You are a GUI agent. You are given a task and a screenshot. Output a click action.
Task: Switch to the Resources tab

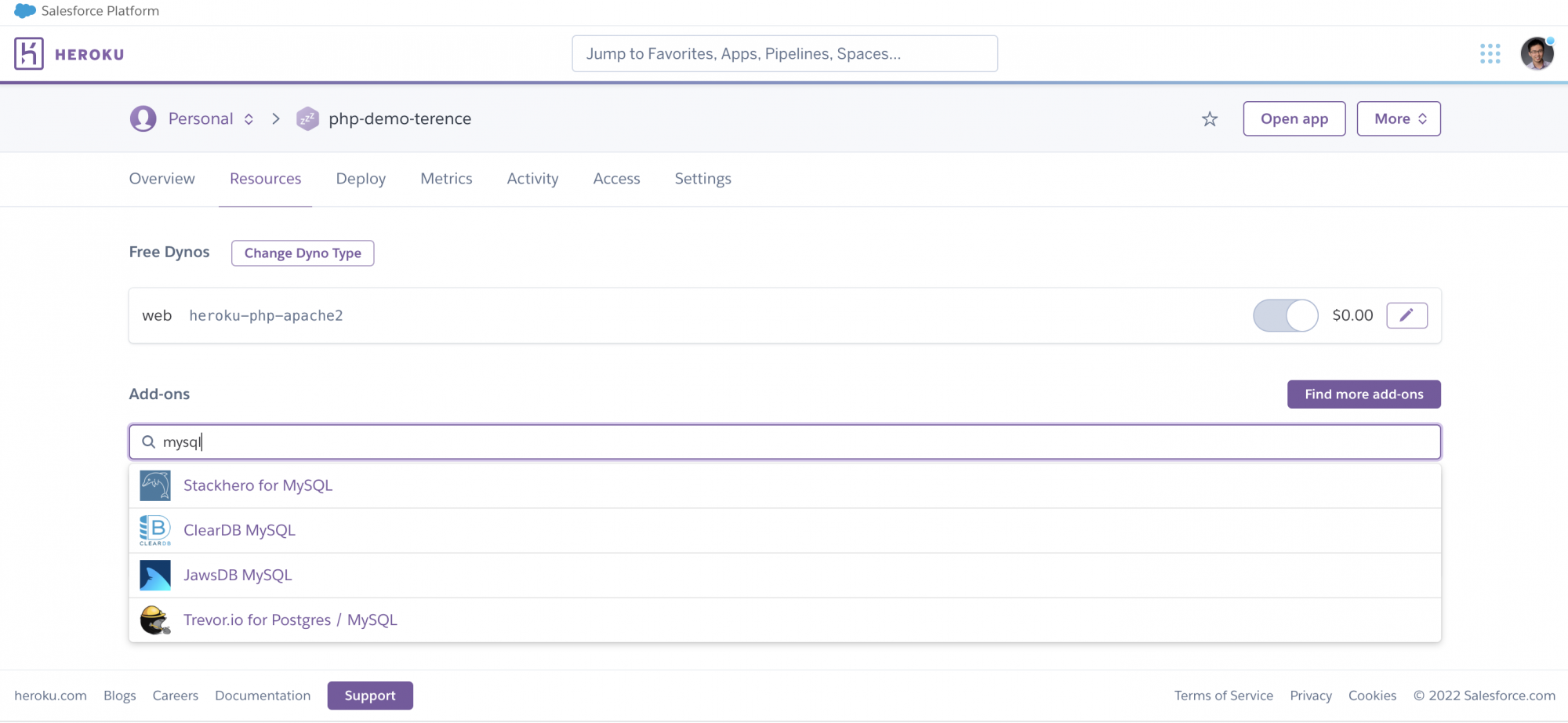265,179
